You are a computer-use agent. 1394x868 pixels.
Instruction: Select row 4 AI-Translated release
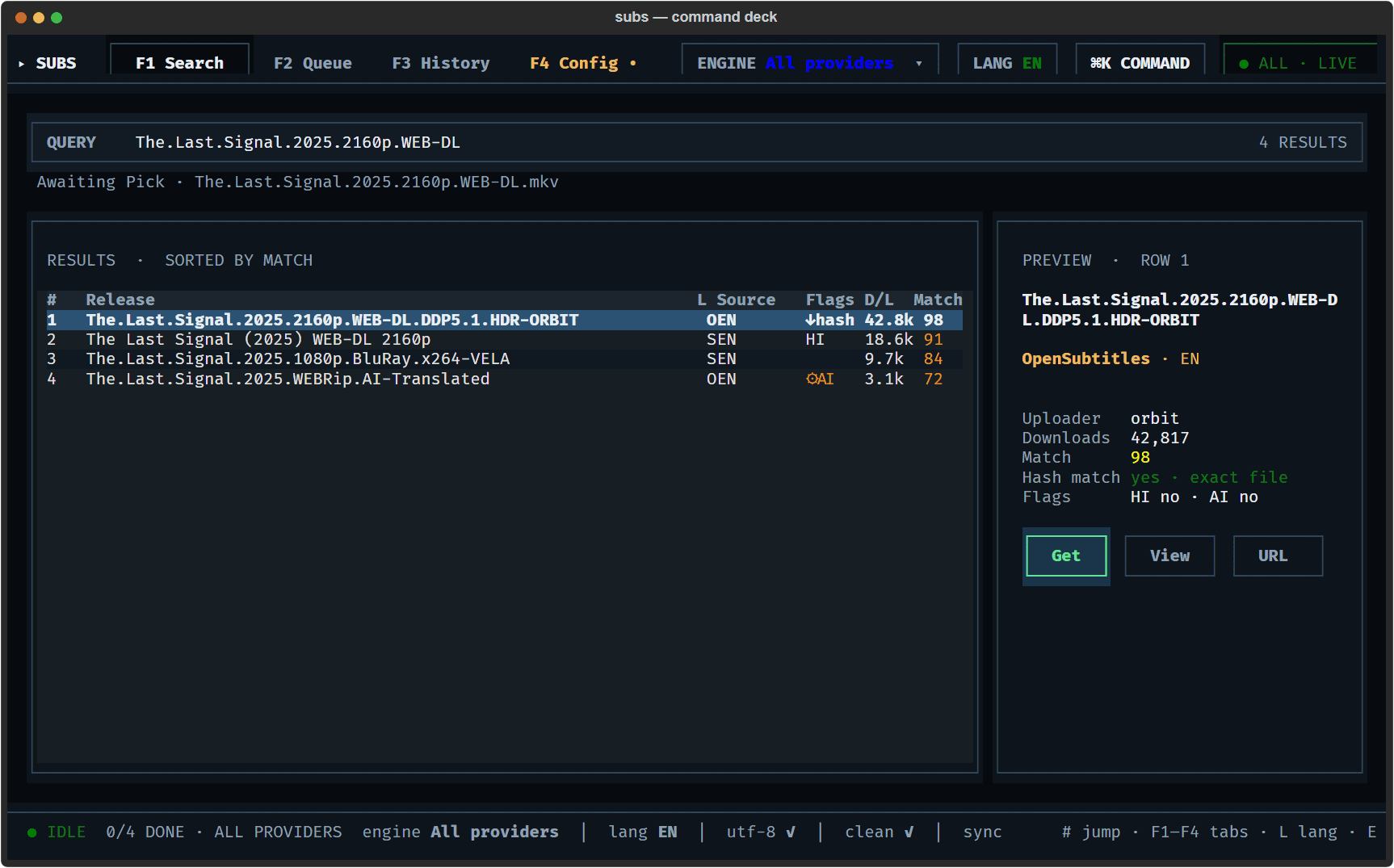[x=505, y=379]
